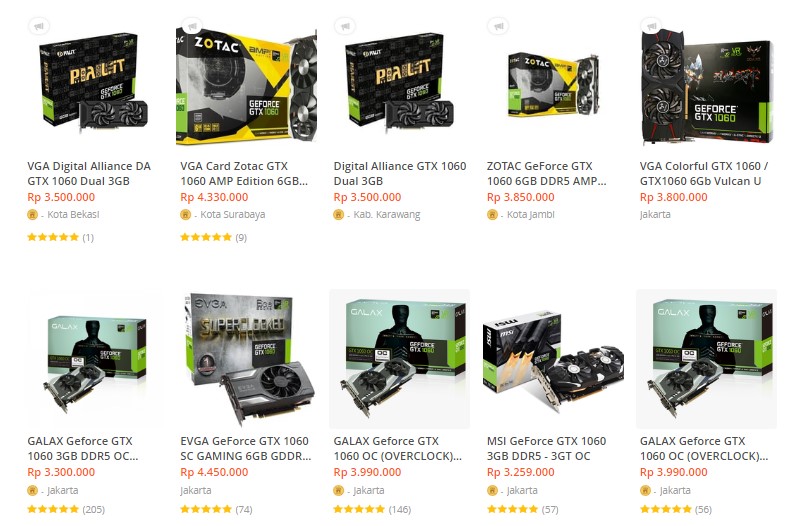Click the star rating with 146 reviews

coord(359,509)
